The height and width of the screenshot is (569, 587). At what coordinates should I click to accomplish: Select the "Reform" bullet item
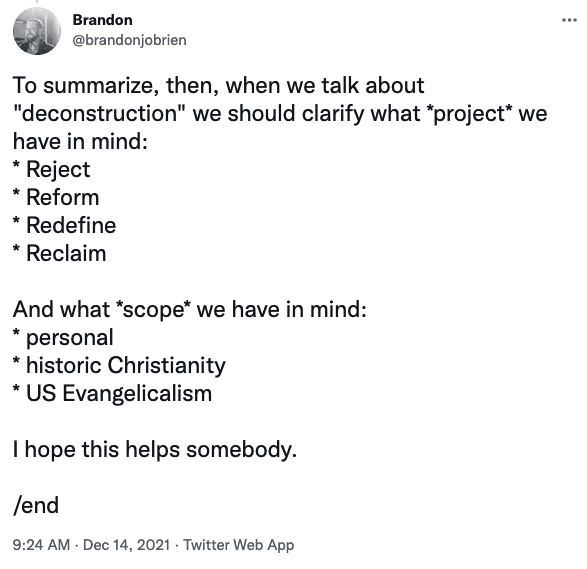(x=56, y=197)
